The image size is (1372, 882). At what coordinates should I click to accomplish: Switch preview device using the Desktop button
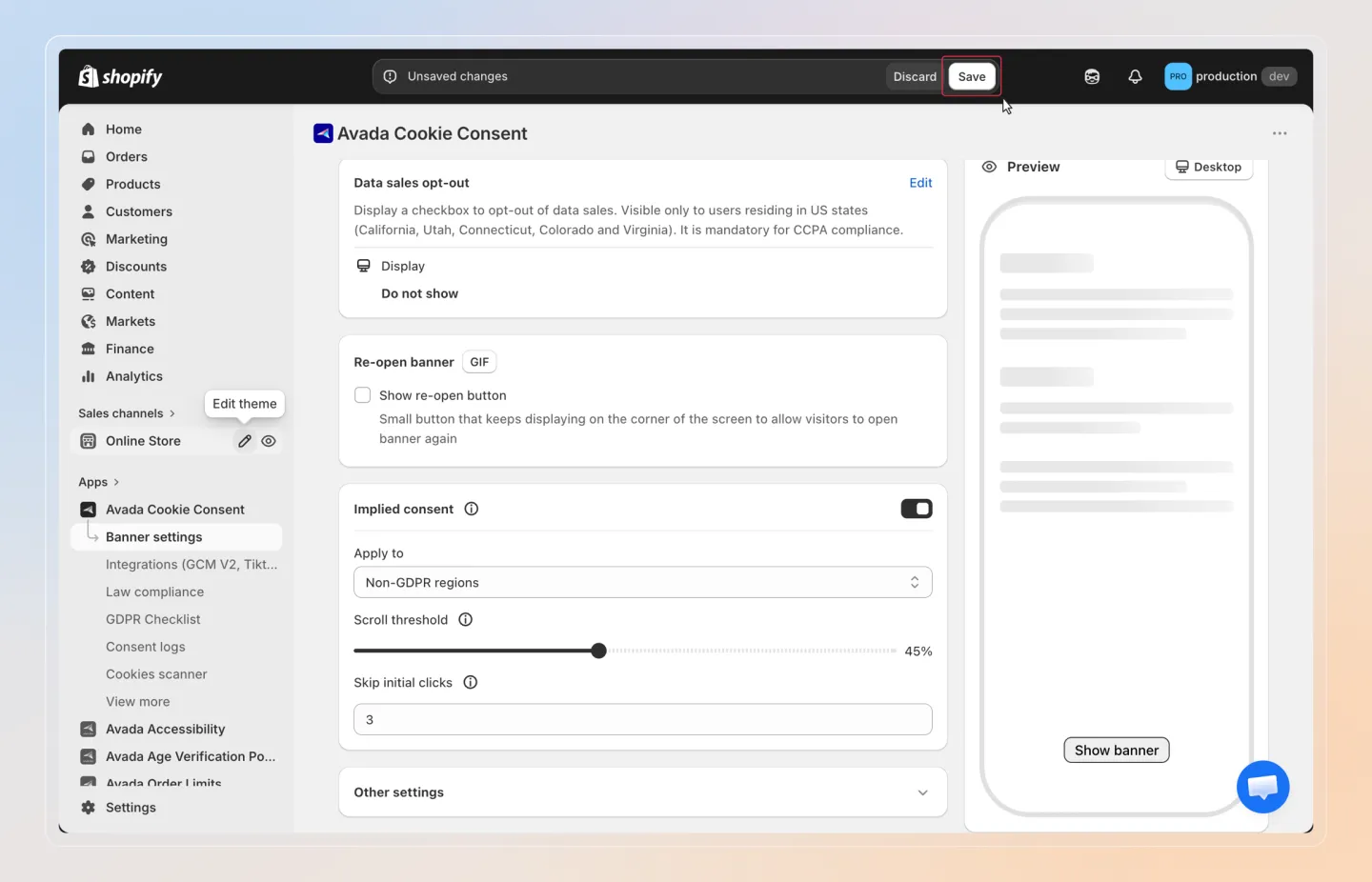(1208, 167)
